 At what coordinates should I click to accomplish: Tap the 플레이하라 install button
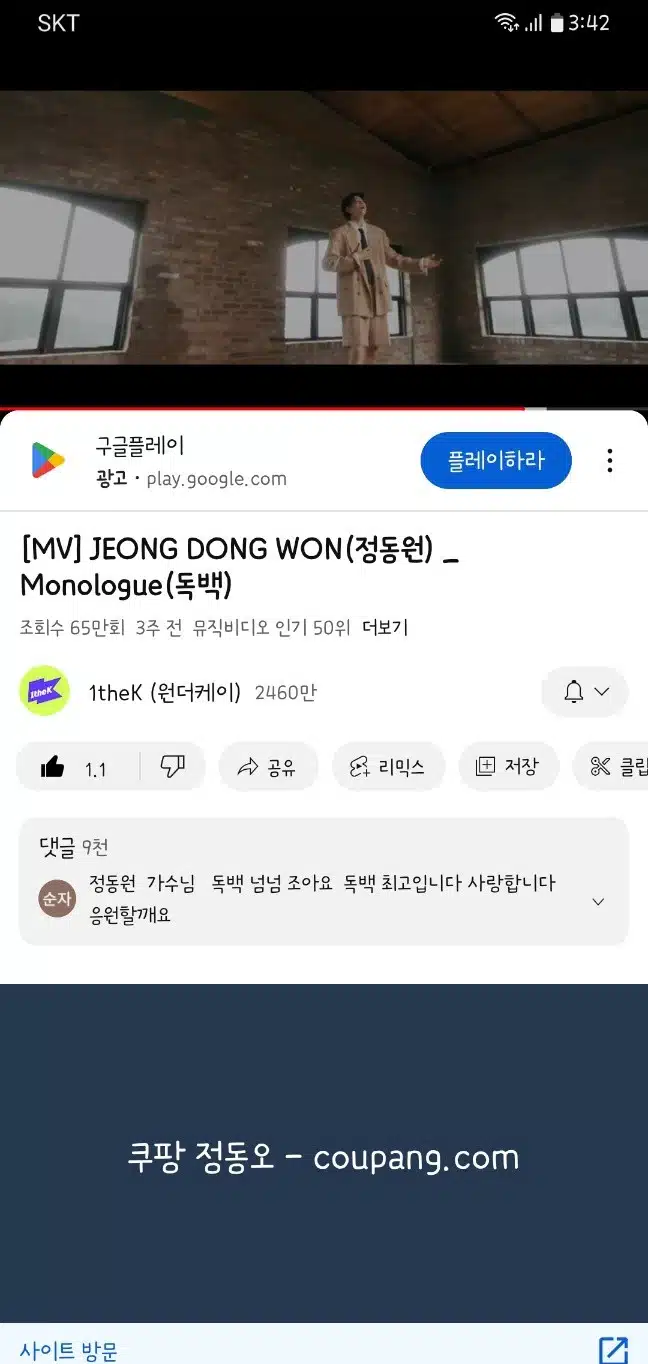[496, 461]
